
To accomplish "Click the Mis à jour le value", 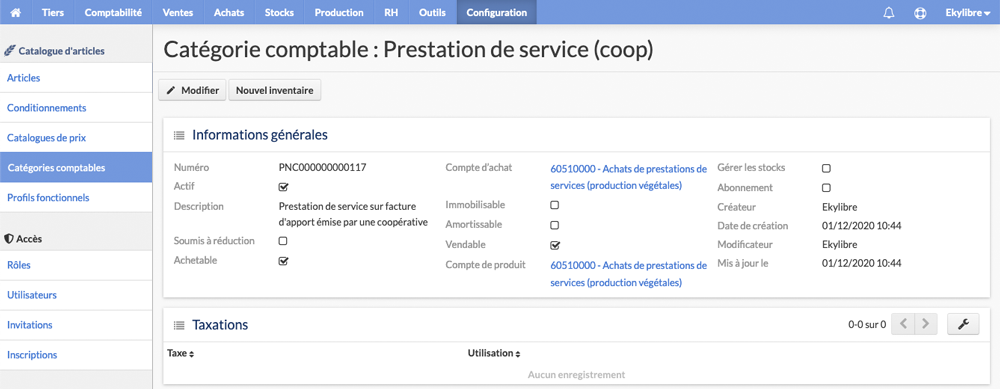I will (861, 263).
